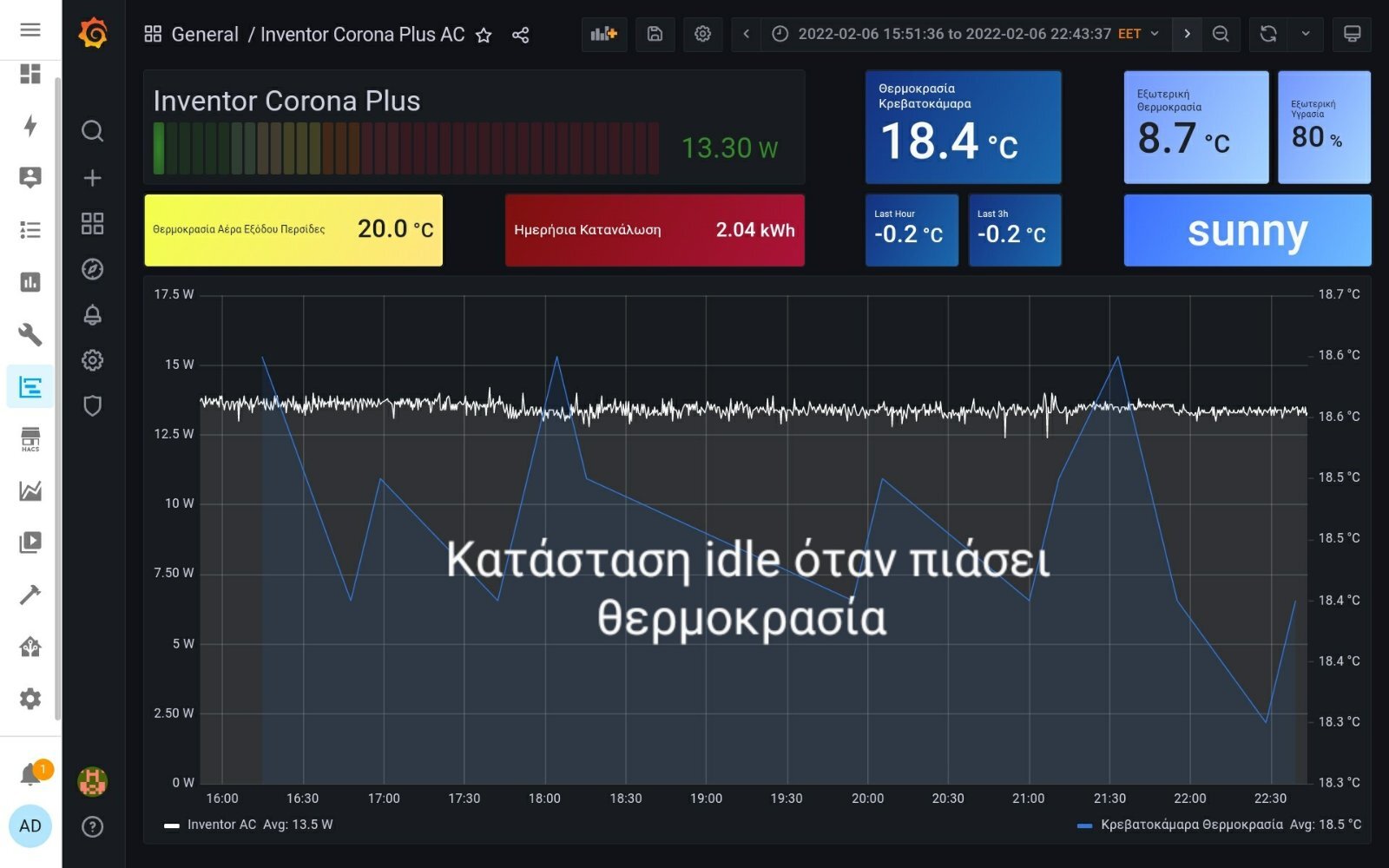Open the wrench sidebar icon
This screenshot has width=1389, height=868.
[x=30, y=334]
